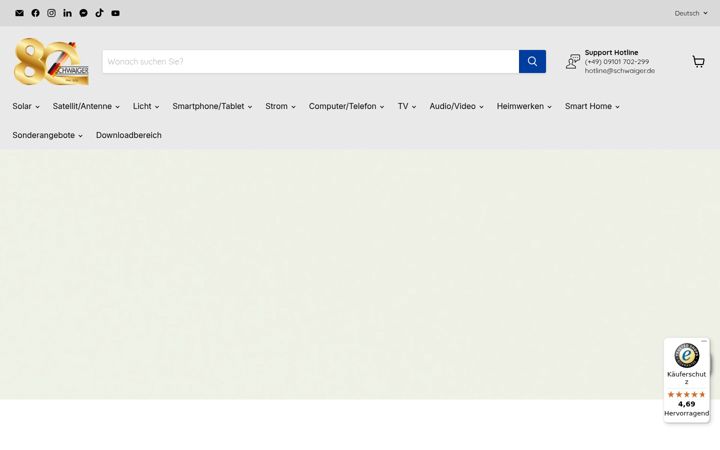The width and height of the screenshot is (720, 450).
Task: Open the Instagram icon link
Action: tap(51, 13)
